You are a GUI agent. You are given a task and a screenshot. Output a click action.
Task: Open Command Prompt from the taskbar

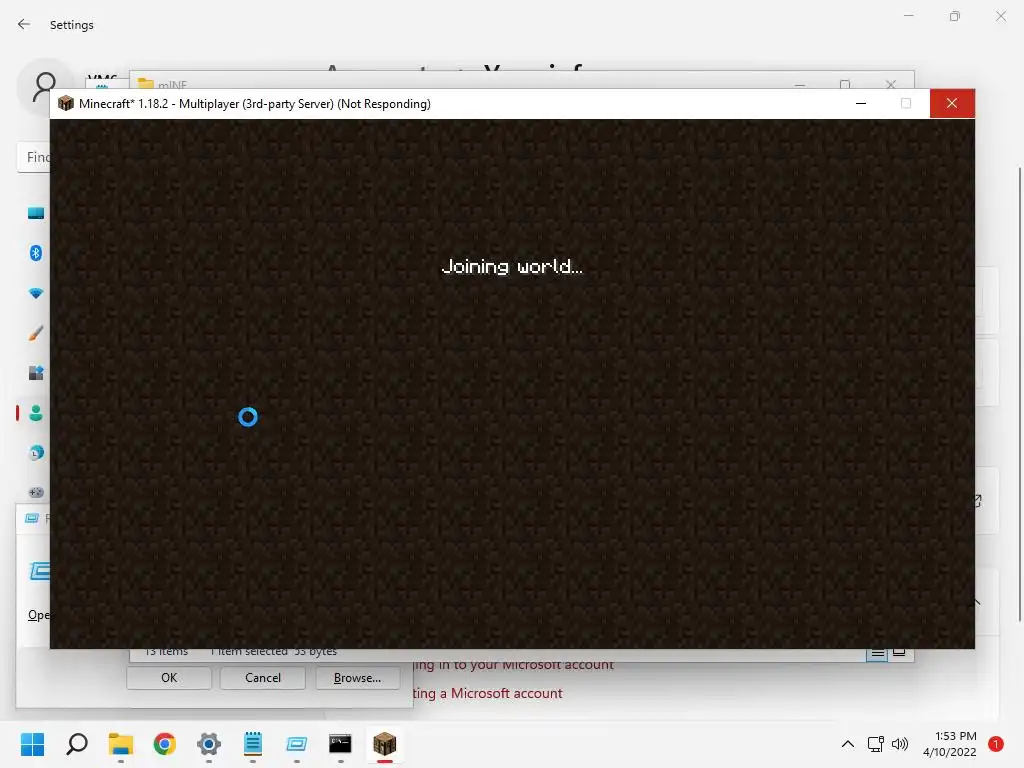click(x=340, y=744)
